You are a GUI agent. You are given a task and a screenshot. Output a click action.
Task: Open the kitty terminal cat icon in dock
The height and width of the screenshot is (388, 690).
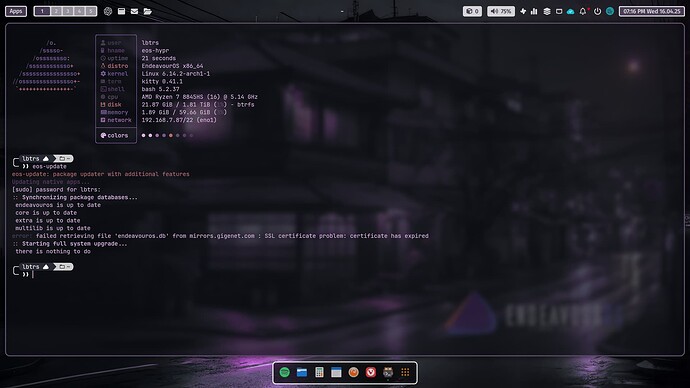(388, 372)
